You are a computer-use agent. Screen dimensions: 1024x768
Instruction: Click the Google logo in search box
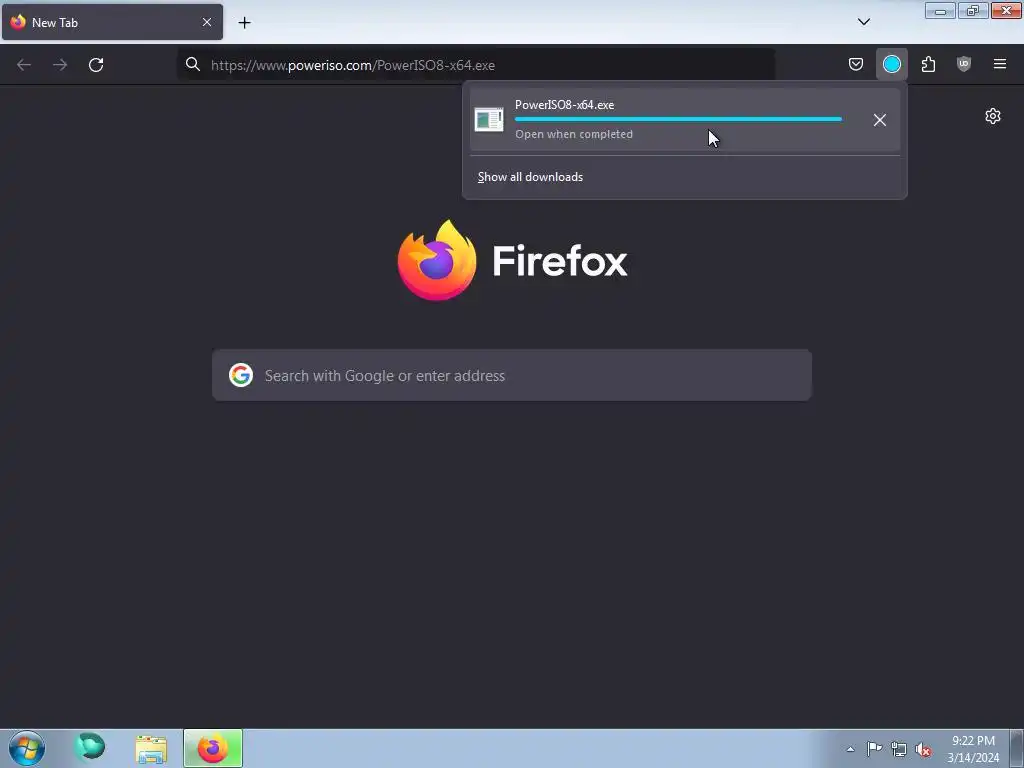241,376
